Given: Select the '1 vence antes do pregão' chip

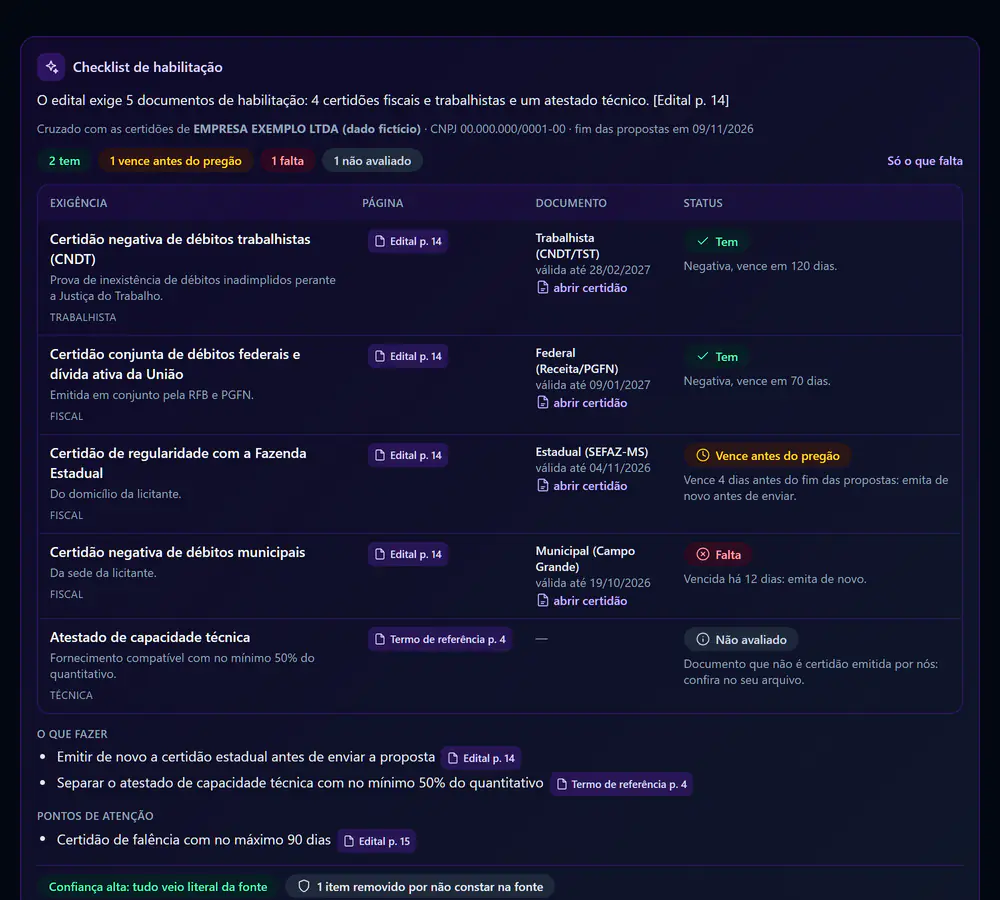Looking at the screenshot, I should (x=175, y=161).
